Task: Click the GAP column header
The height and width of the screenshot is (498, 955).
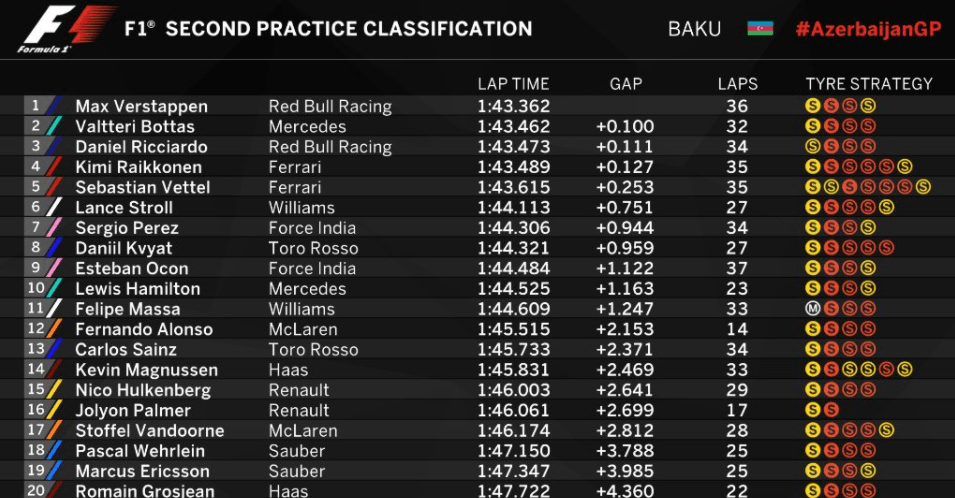Action: [626, 84]
